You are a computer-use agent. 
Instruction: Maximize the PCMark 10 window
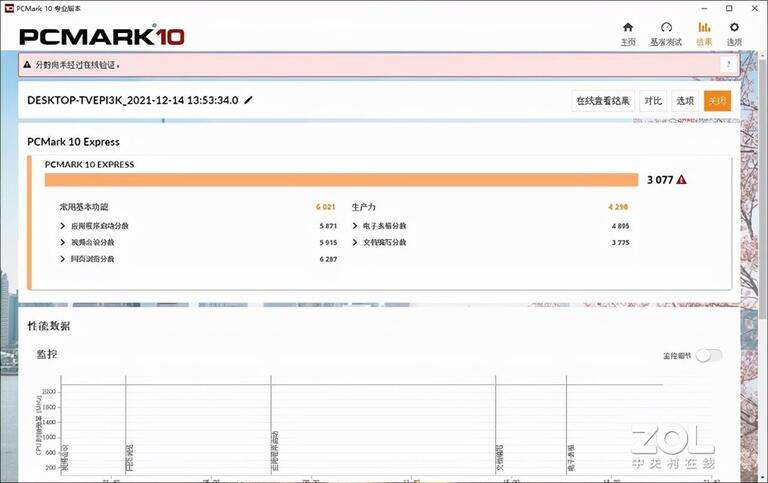tap(729, 8)
